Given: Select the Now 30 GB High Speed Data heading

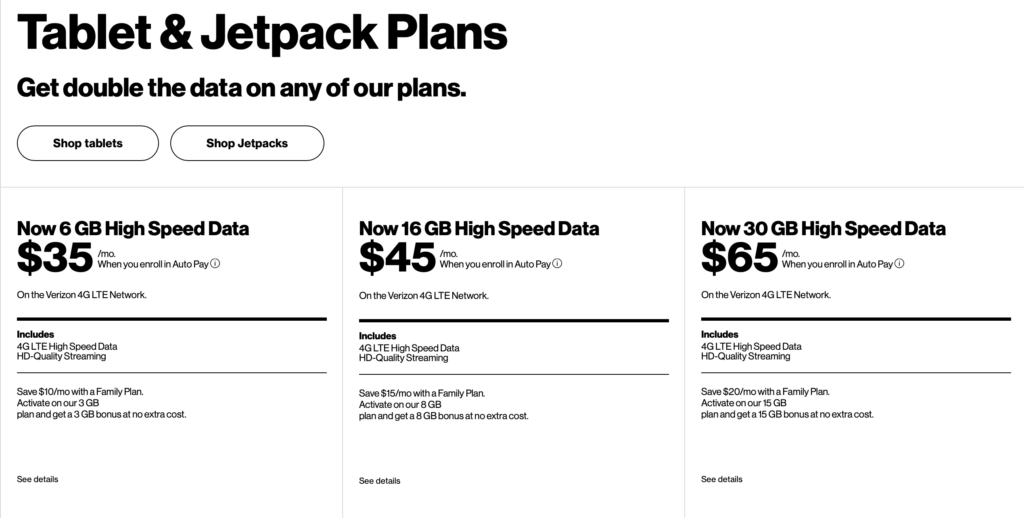Looking at the screenshot, I should pos(823,229).
